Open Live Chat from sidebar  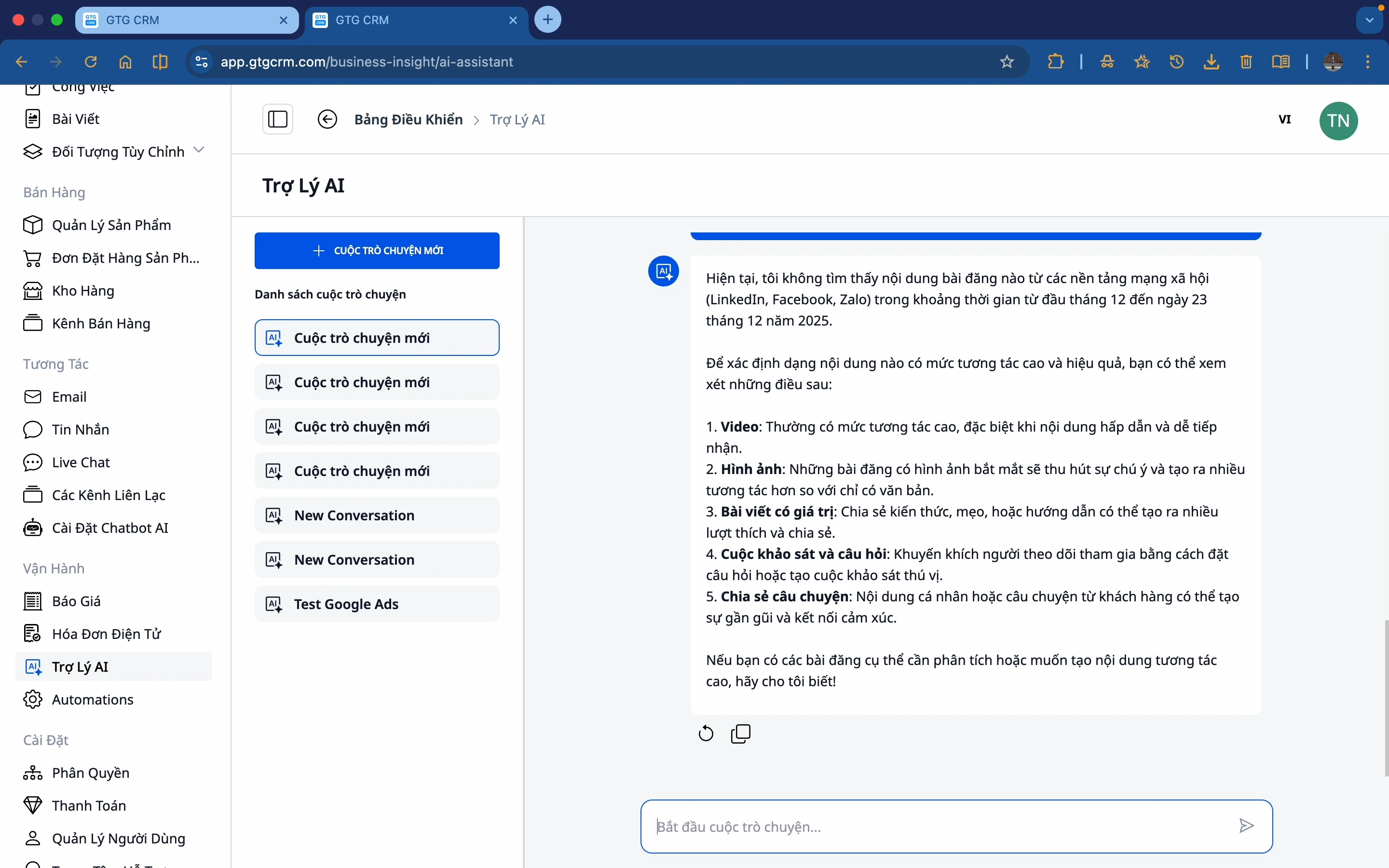81,463
